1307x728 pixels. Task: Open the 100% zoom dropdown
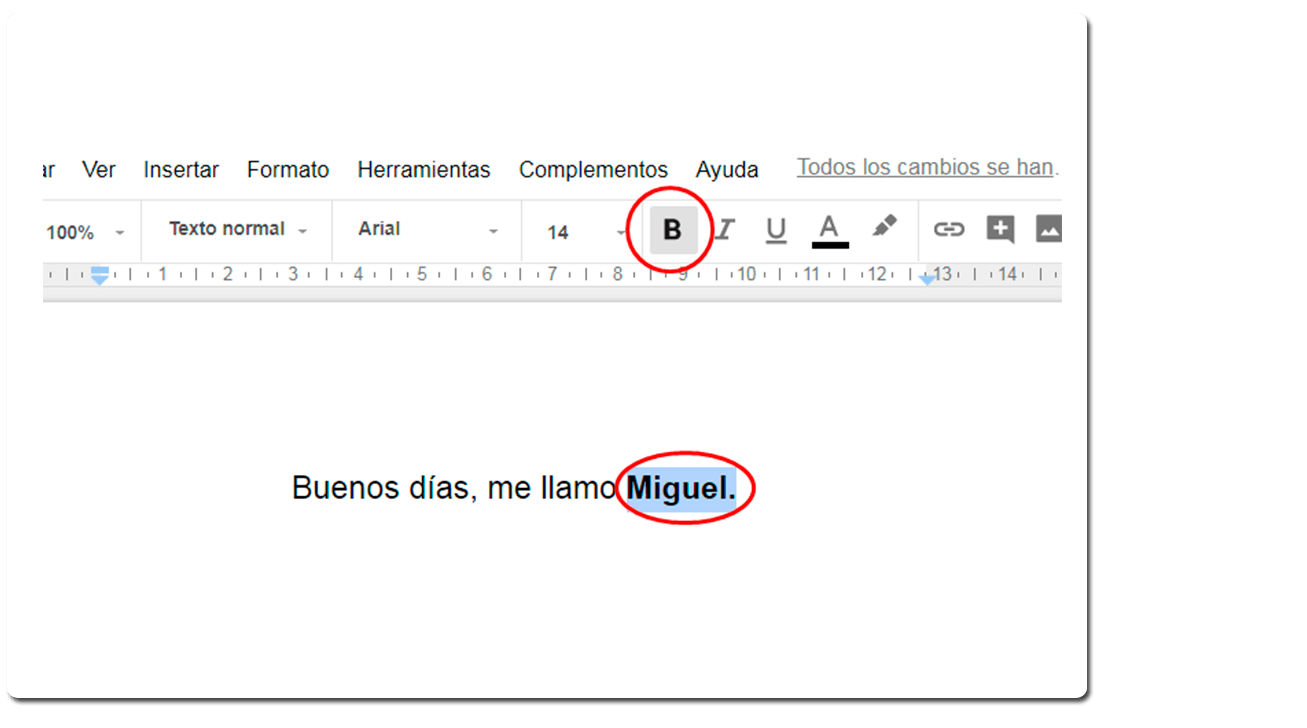click(85, 232)
